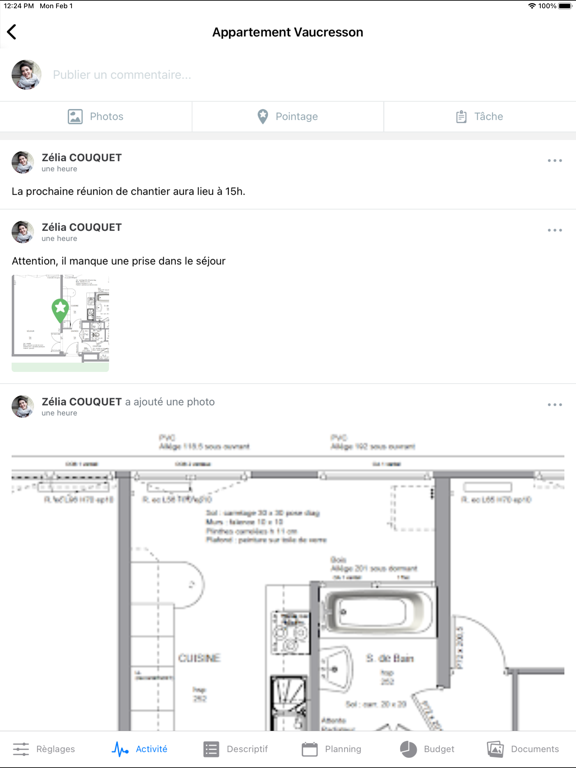Image resolution: width=576 pixels, height=768 pixels.
Task: Open the Planning calendar icon
Action: pyautogui.click(x=310, y=749)
